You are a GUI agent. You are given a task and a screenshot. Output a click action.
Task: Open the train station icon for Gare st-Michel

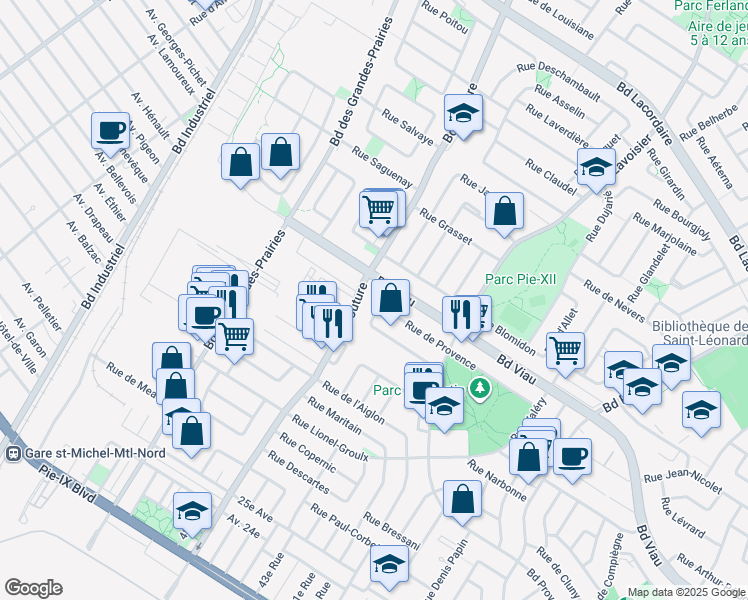13,454
